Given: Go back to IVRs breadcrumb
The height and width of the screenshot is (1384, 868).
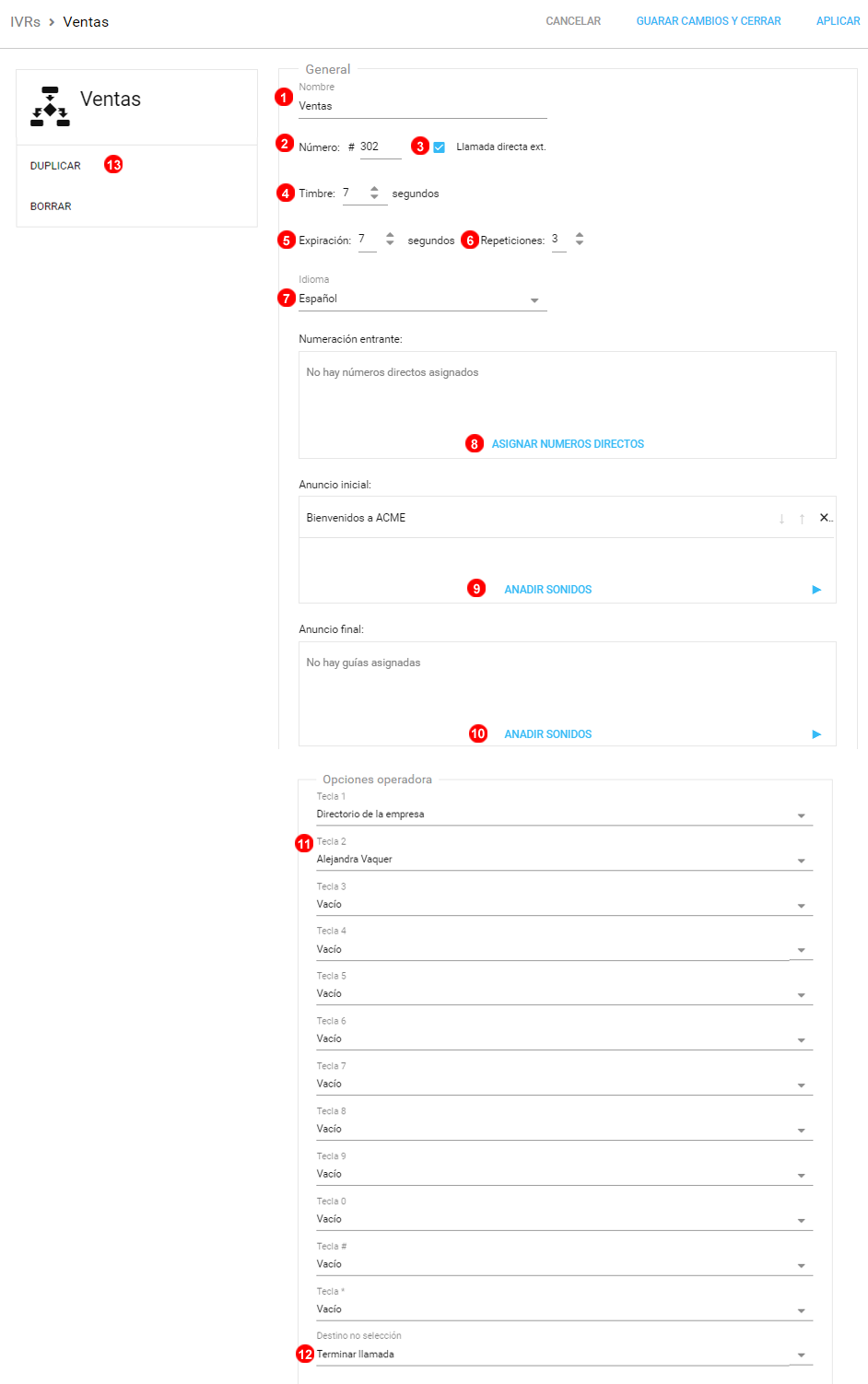Looking at the screenshot, I should coord(25,22).
